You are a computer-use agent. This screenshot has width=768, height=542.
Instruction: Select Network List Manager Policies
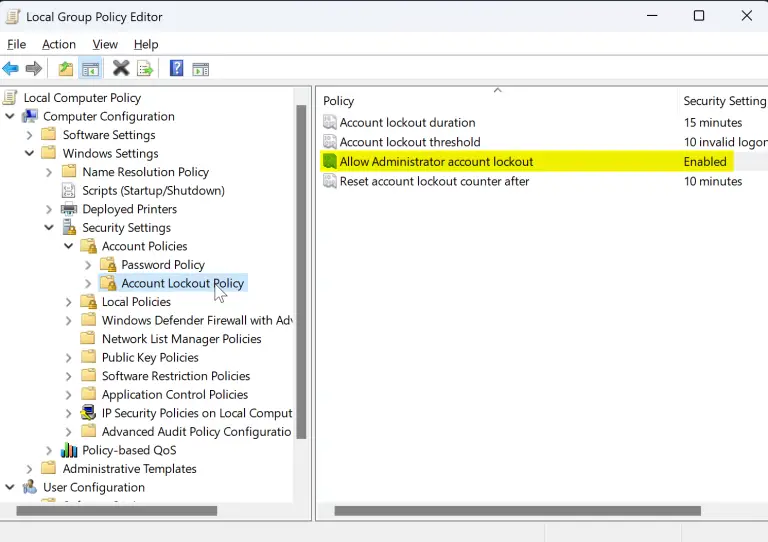pos(181,339)
